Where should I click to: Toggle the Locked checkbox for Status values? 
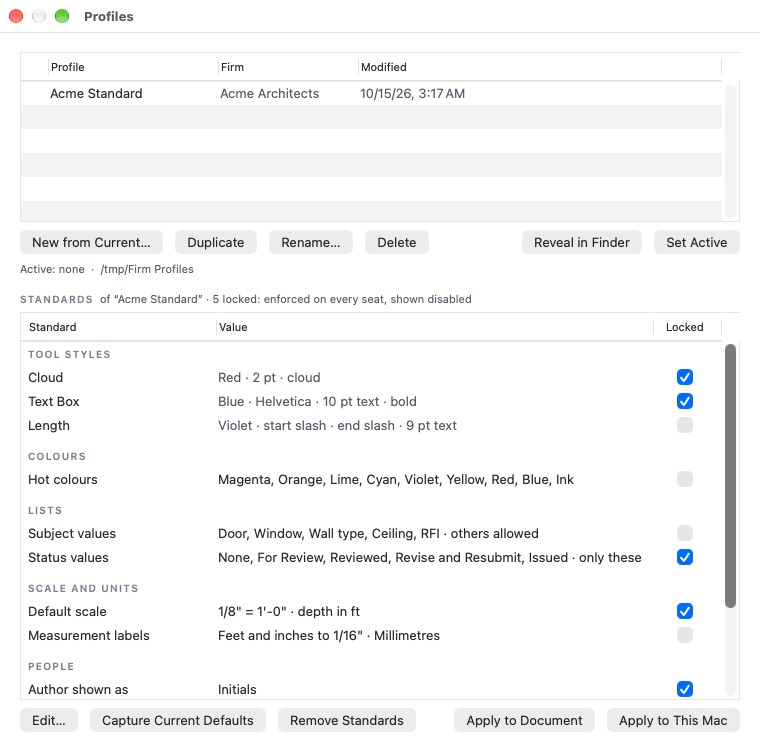coord(684,557)
